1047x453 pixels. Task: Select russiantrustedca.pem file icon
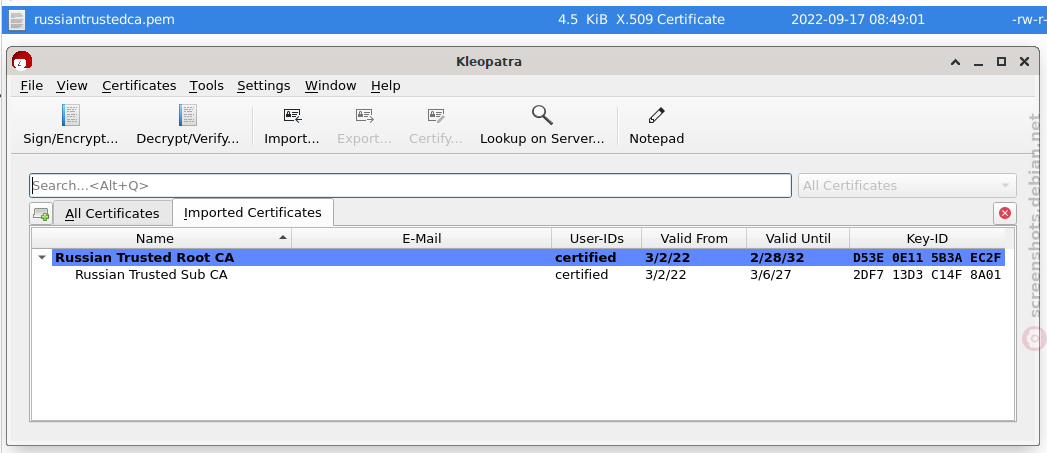tap(17, 19)
